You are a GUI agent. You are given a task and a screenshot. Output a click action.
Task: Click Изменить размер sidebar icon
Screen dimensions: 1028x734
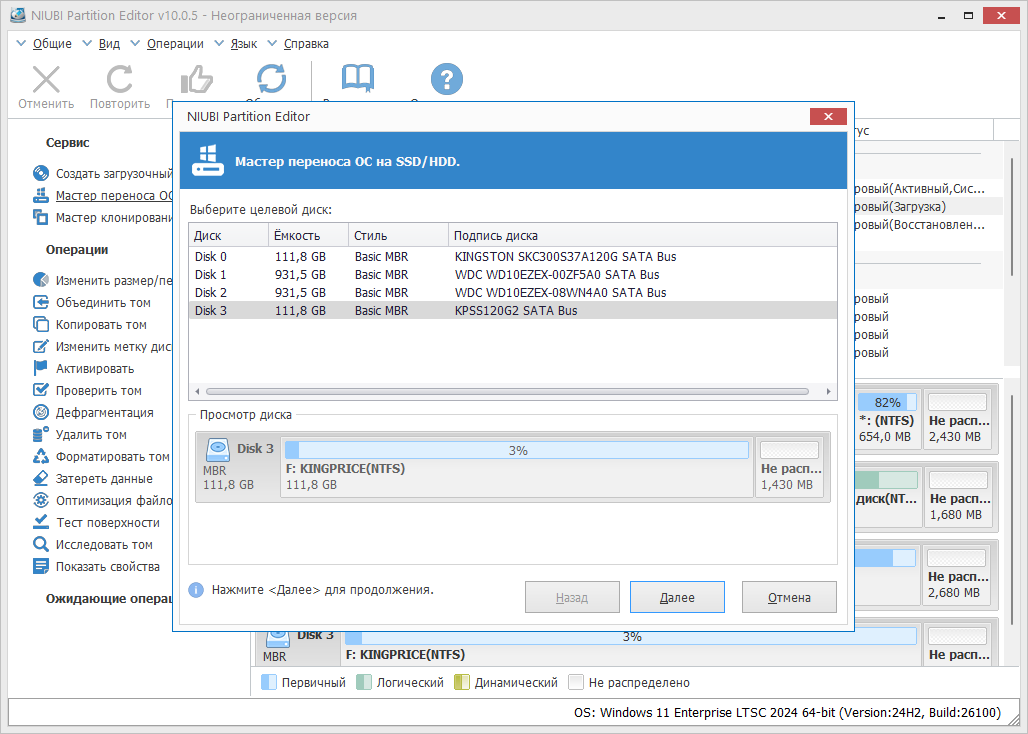[x=41, y=280]
